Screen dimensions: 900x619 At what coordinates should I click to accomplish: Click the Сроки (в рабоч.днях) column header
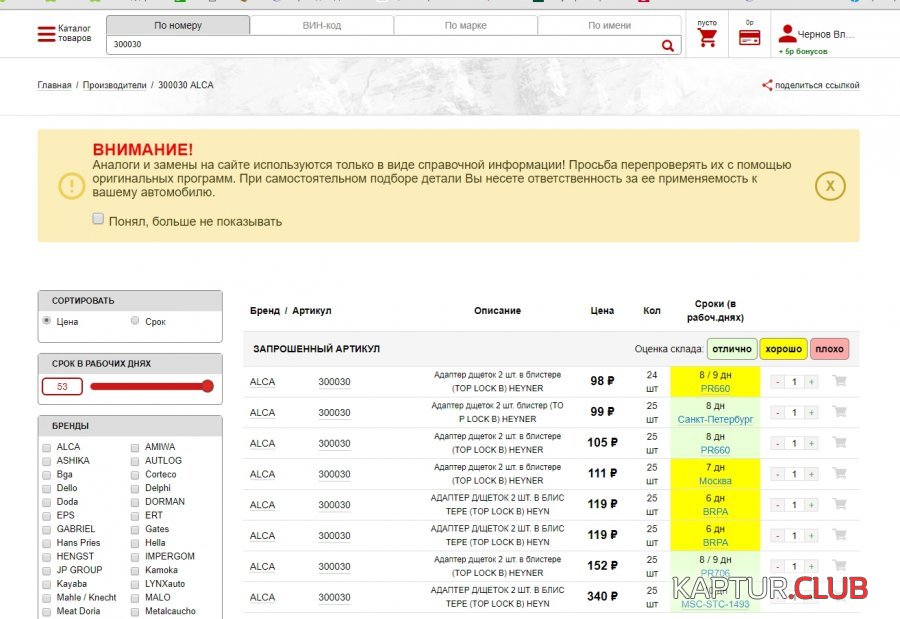click(x=715, y=310)
